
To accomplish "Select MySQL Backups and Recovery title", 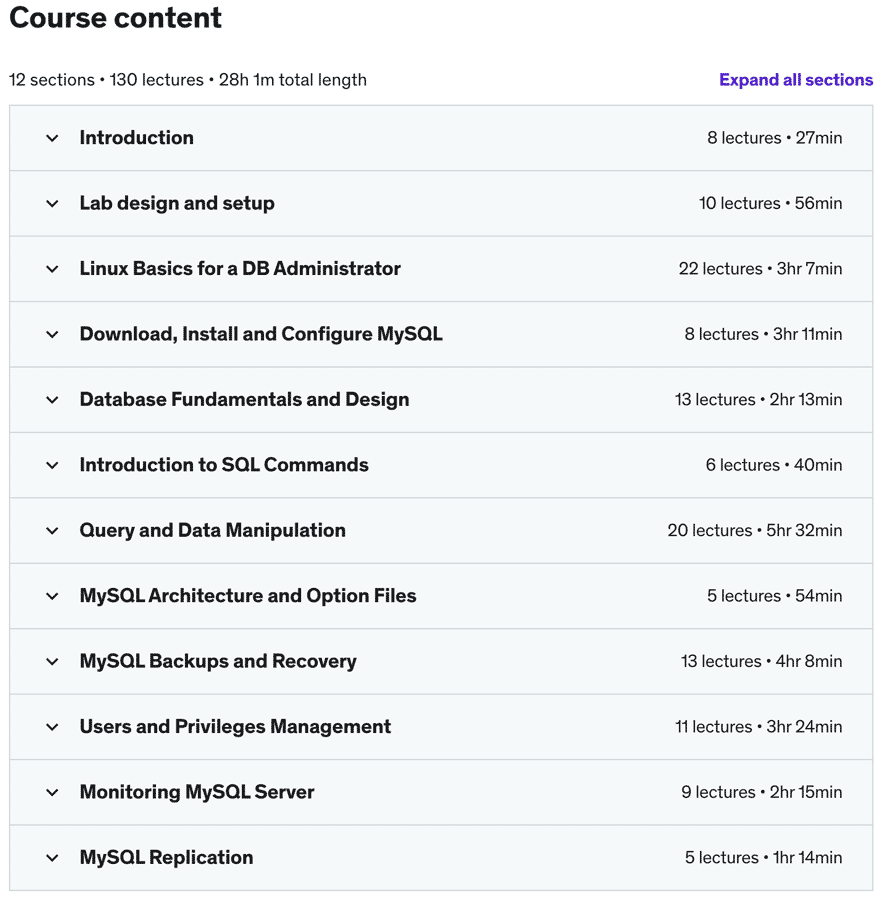I will click(x=218, y=661).
